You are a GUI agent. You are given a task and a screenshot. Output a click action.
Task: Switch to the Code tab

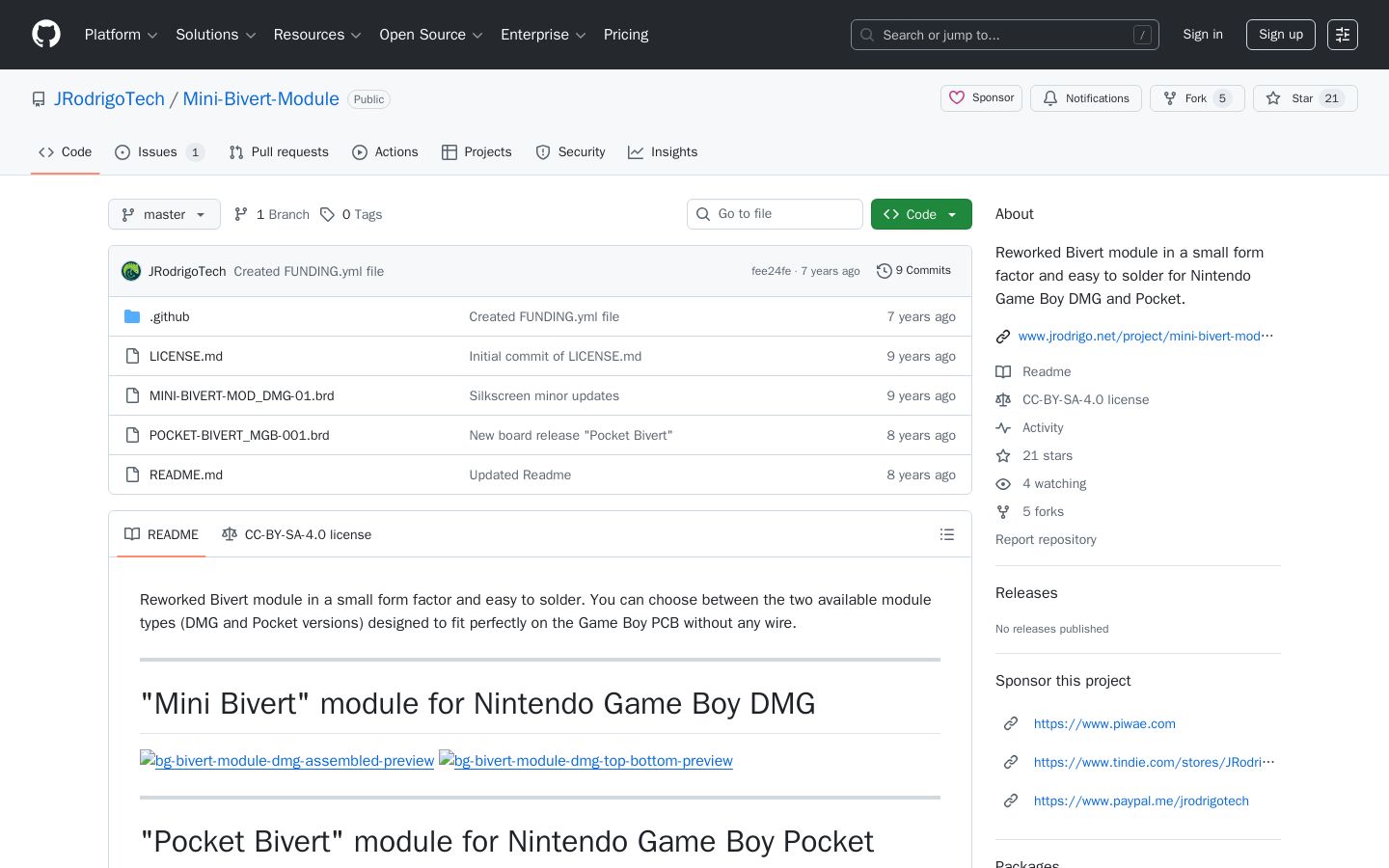(66, 152)
